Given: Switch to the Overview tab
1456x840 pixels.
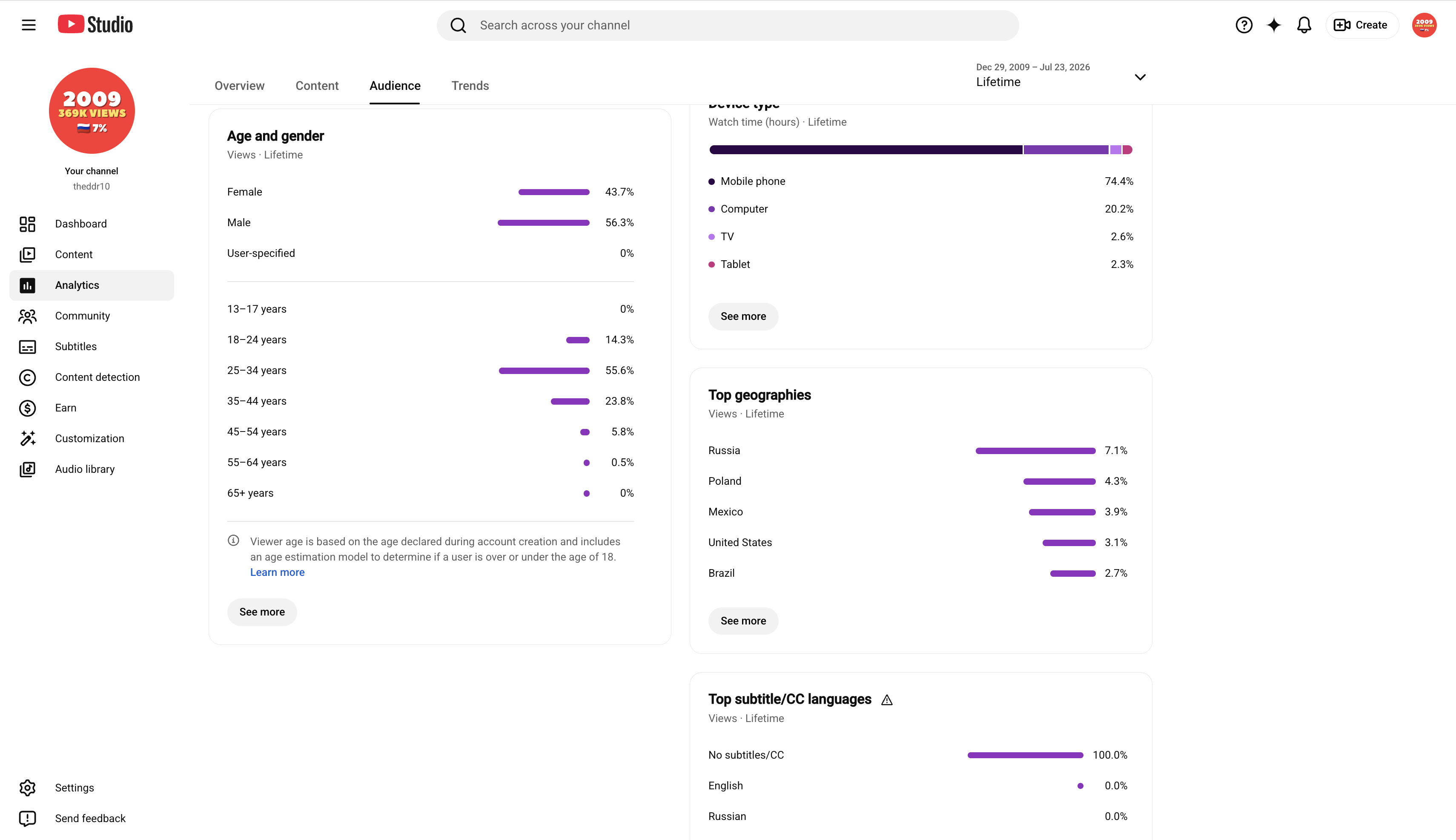Looking at the screenshot, I should [x=239, y=85].
